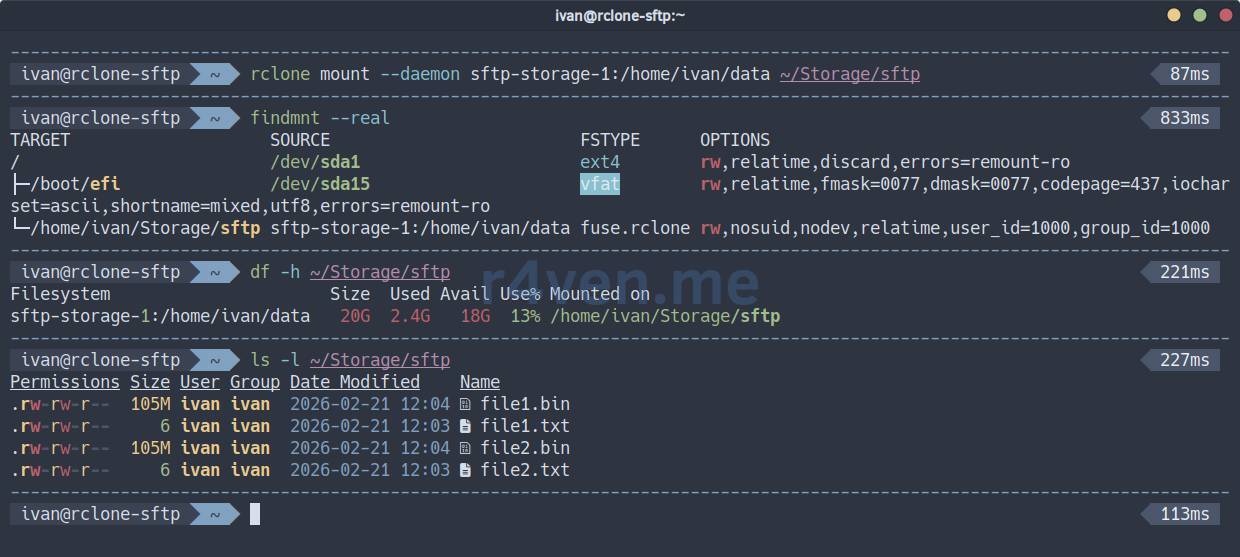Click the ~/Storage/sftp path in the df -h command
This screenshot has width=1240, height=557.
pyautogui.click(x=379, y=272)
